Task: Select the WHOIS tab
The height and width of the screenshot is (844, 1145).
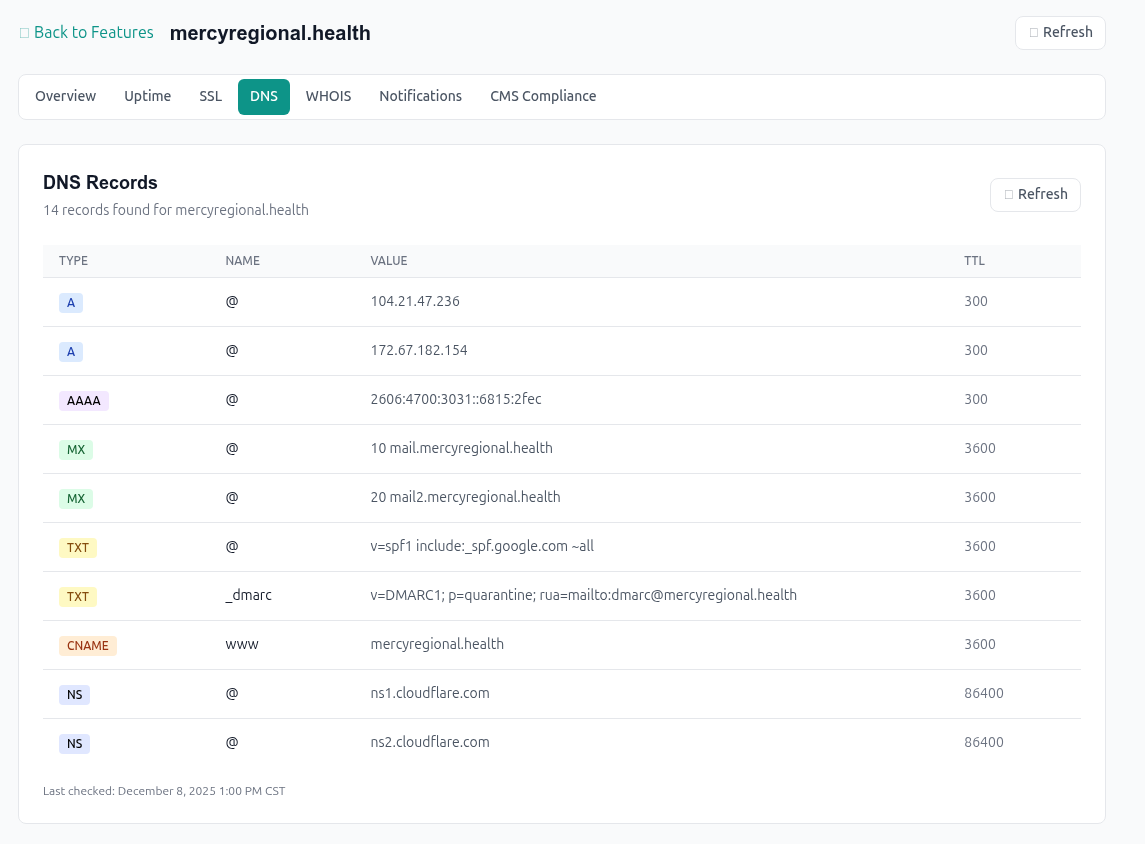Action: [x=328, y=96]
